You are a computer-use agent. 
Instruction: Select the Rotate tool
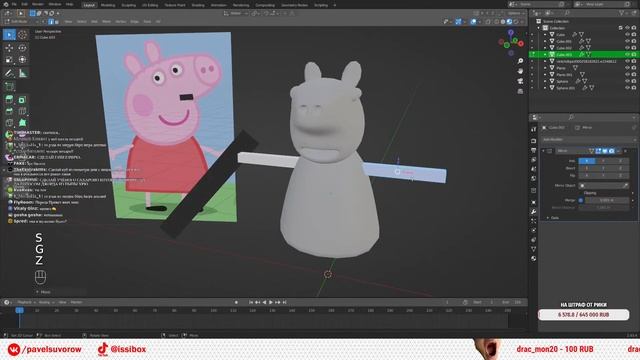22,48
